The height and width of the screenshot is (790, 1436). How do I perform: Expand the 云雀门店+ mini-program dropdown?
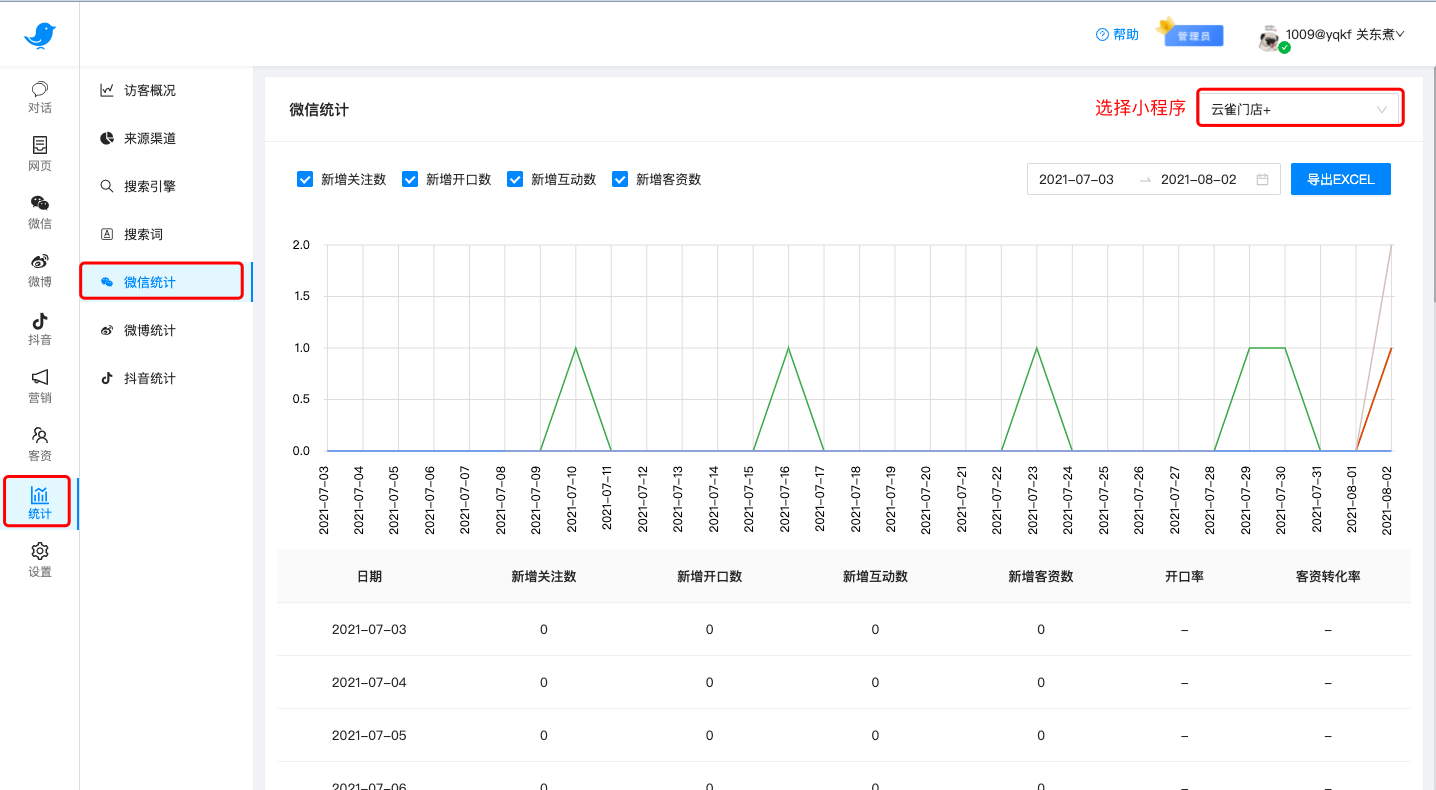(1299, 109)
